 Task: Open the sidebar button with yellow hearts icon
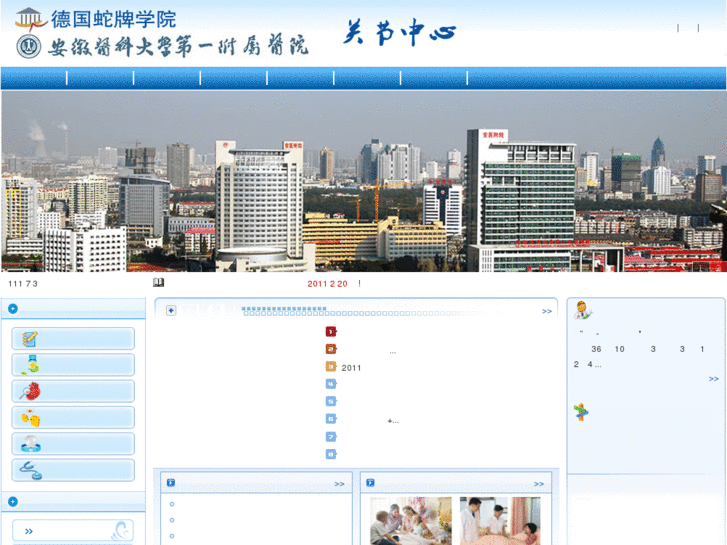(x=73, y=418)
